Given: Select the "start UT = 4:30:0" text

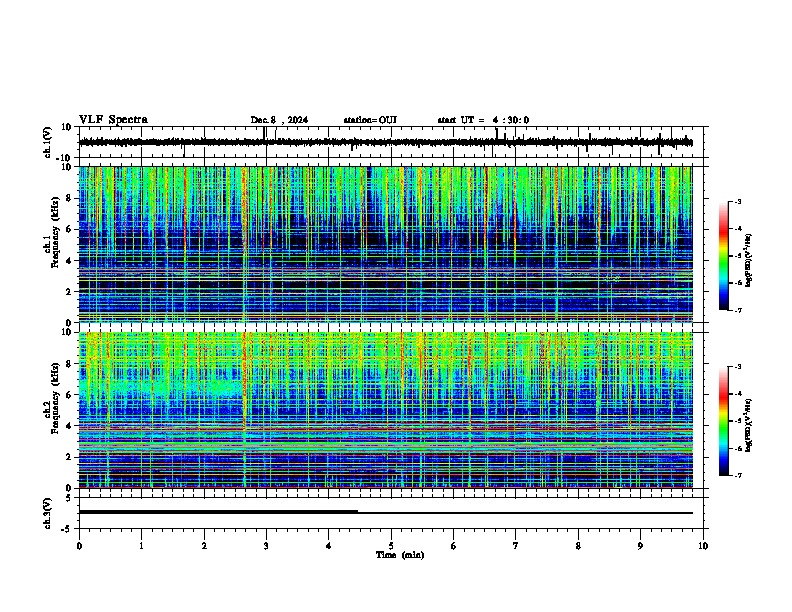Looking at the screenshot, I should [483, 120].
